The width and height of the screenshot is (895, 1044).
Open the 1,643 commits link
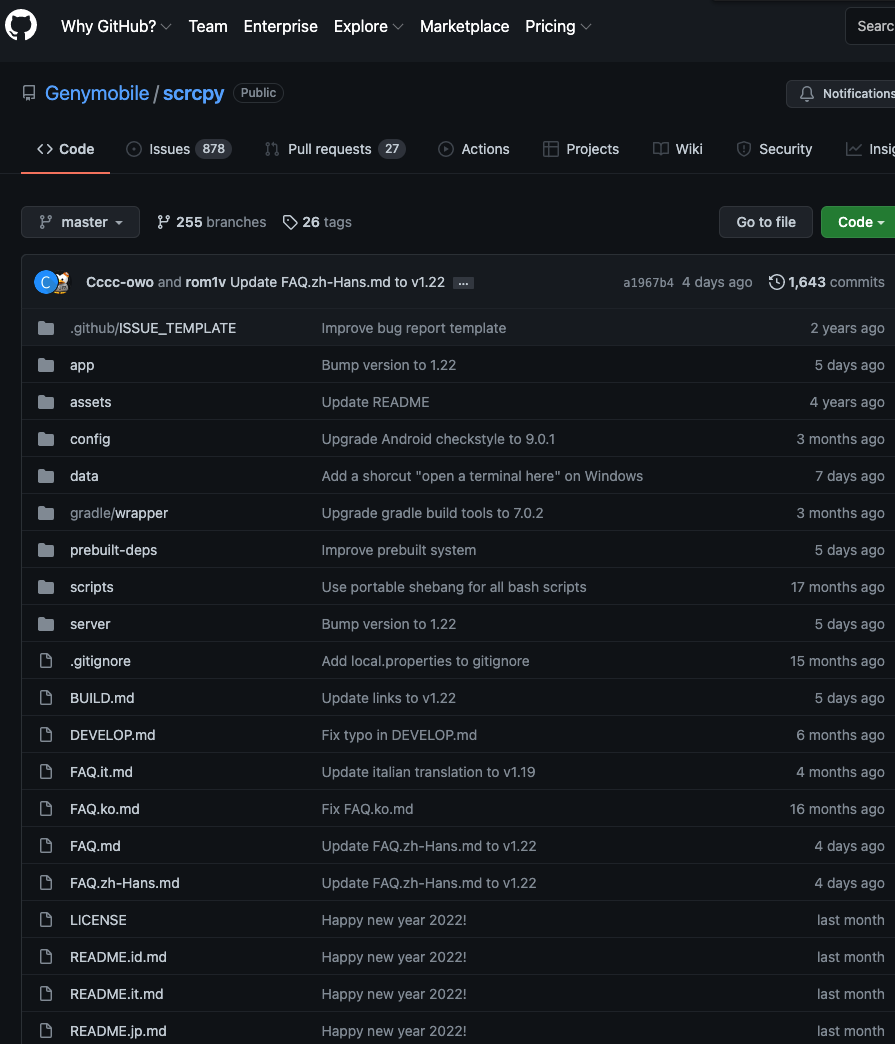tap(826, 282)
